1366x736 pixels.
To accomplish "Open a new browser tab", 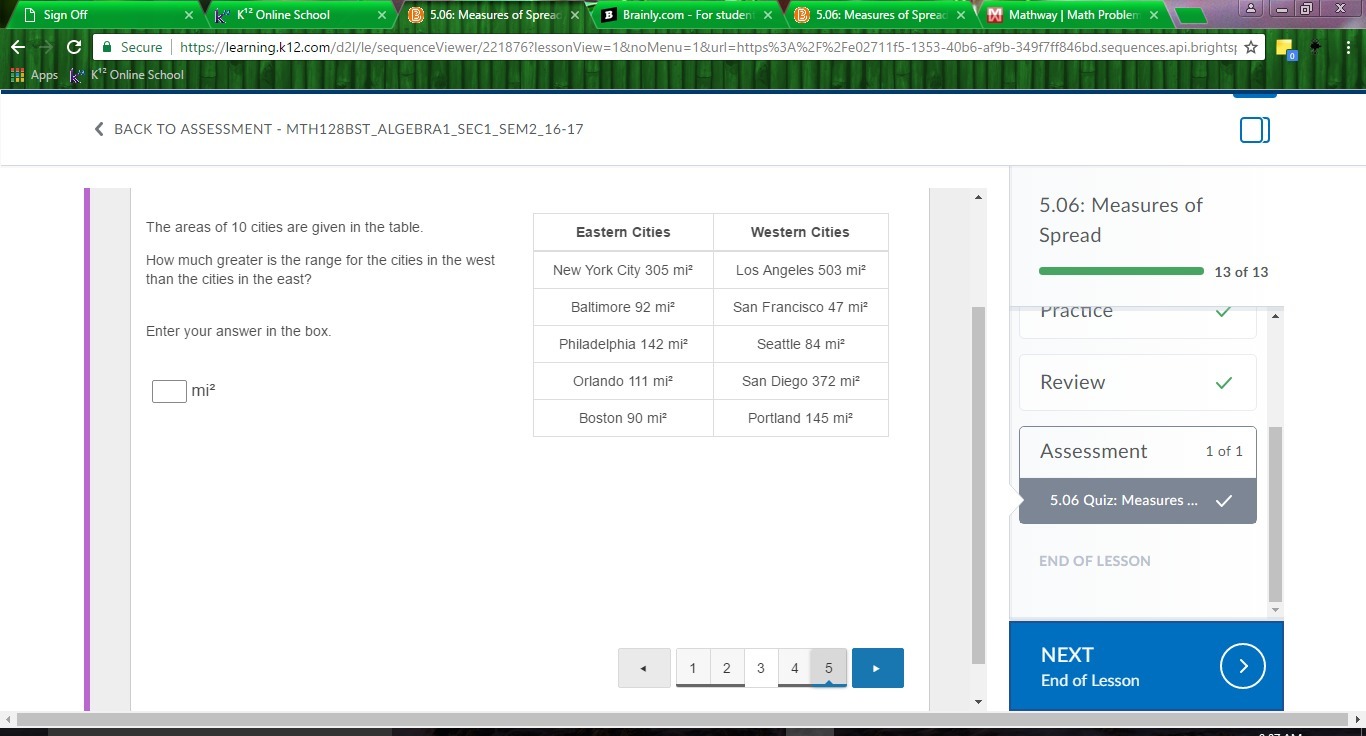I will click(1189, 15).
